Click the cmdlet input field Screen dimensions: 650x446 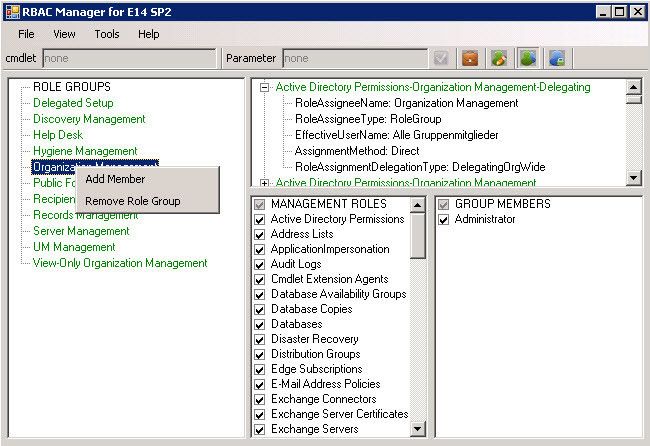click(129, 58)
